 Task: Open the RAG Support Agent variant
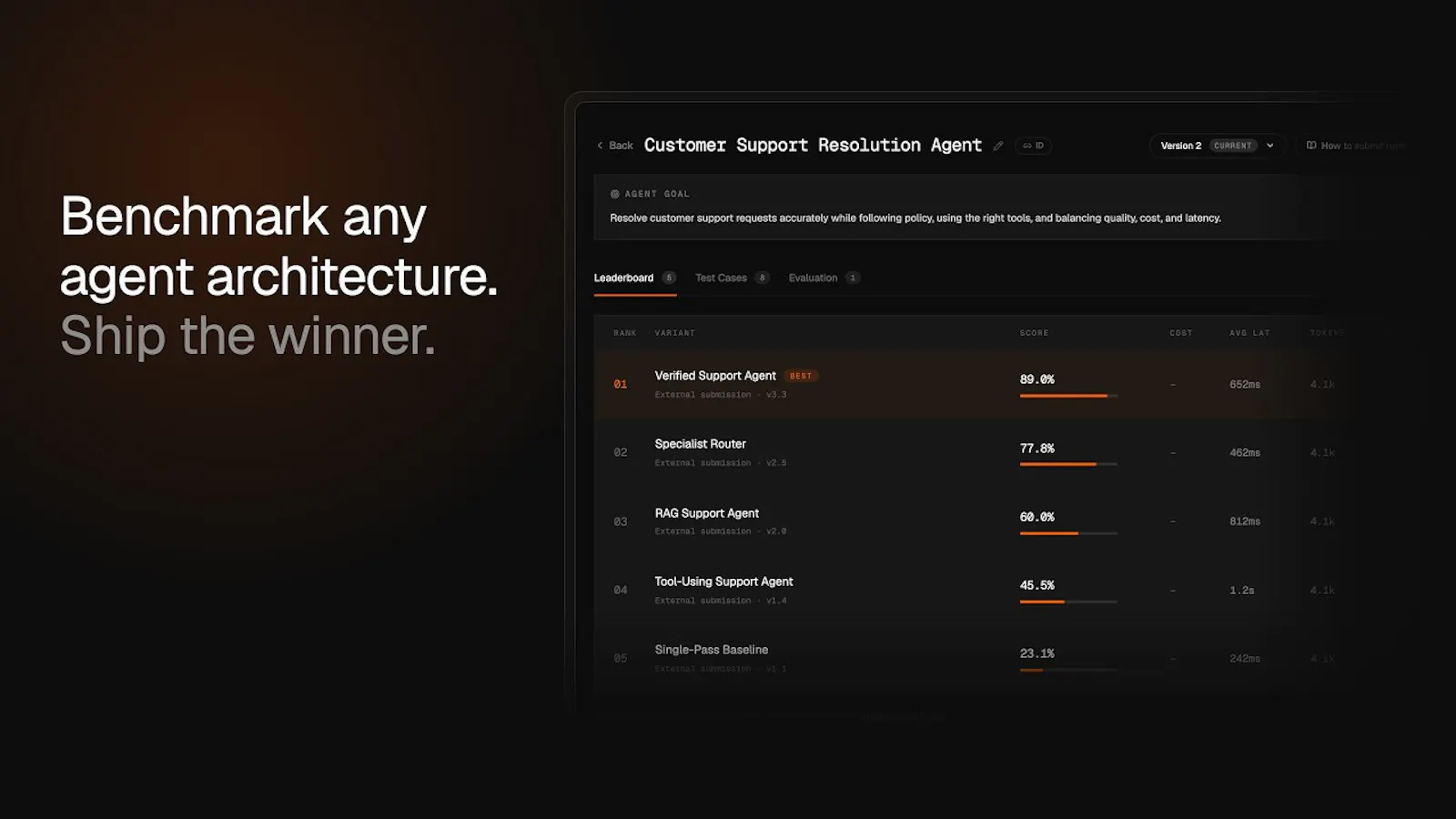point(706,513)
